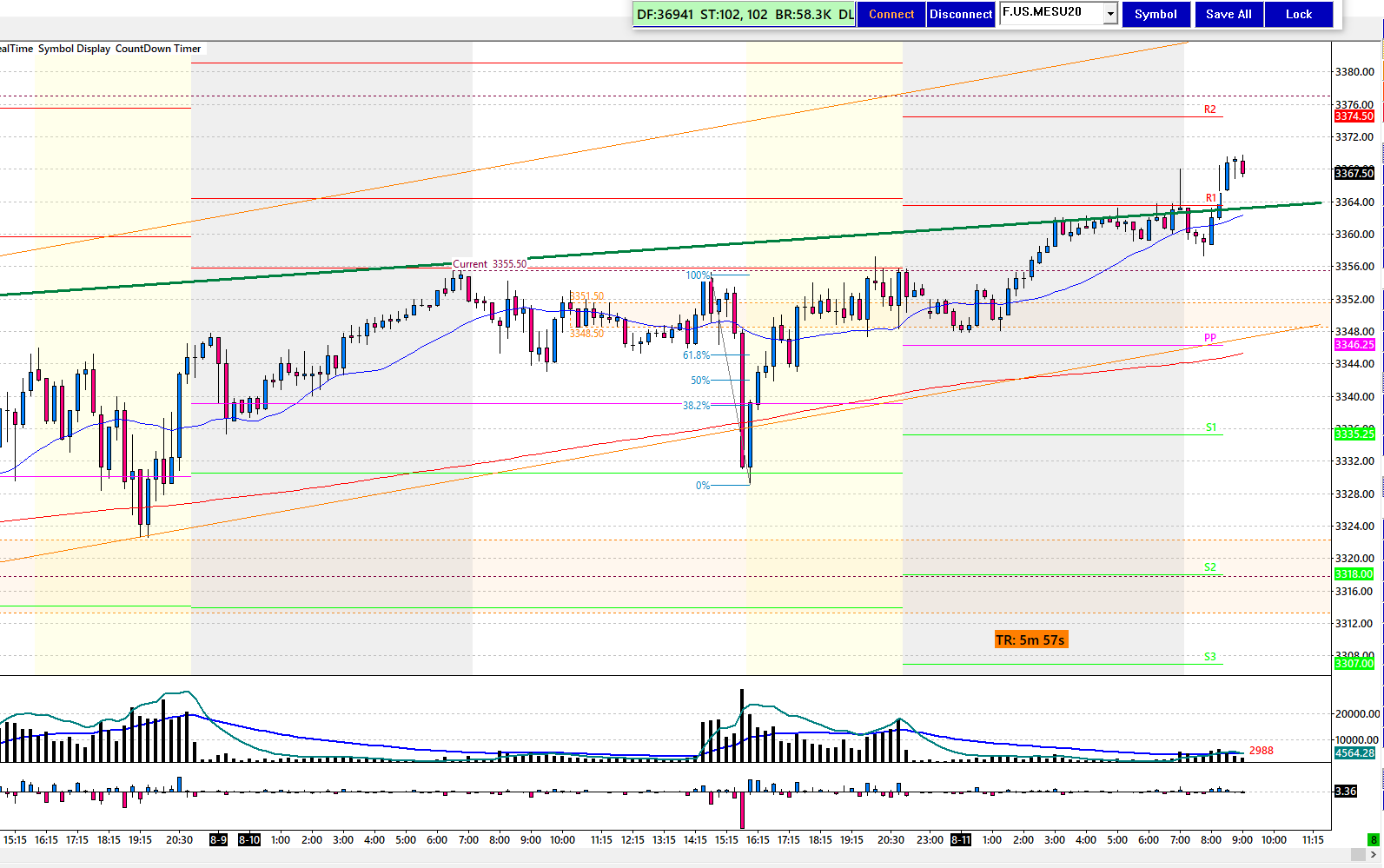The height and width of the screenshot is (868, 1384).
Task: Click the green 3307.00 price tag
Action: point(1354,664)
